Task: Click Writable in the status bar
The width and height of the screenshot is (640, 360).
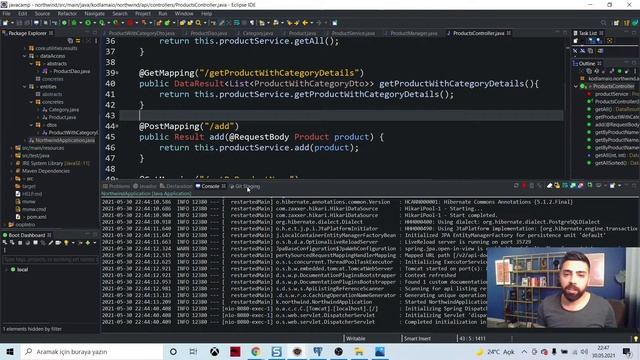Action: point(356,338)
